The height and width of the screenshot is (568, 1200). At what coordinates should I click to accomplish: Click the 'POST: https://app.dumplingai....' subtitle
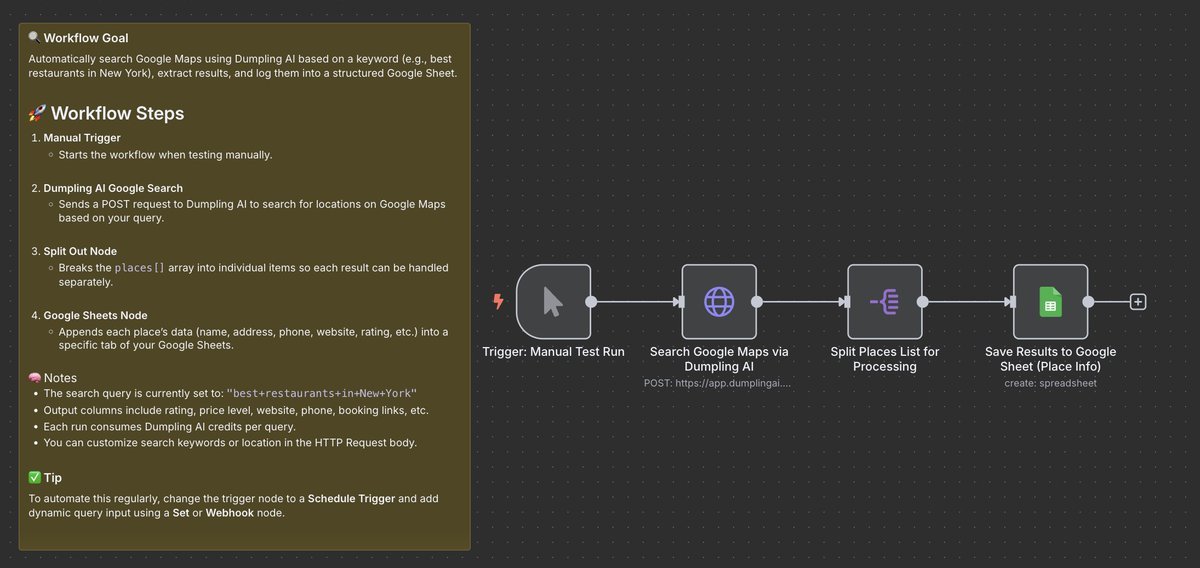(x=719, y=383)
